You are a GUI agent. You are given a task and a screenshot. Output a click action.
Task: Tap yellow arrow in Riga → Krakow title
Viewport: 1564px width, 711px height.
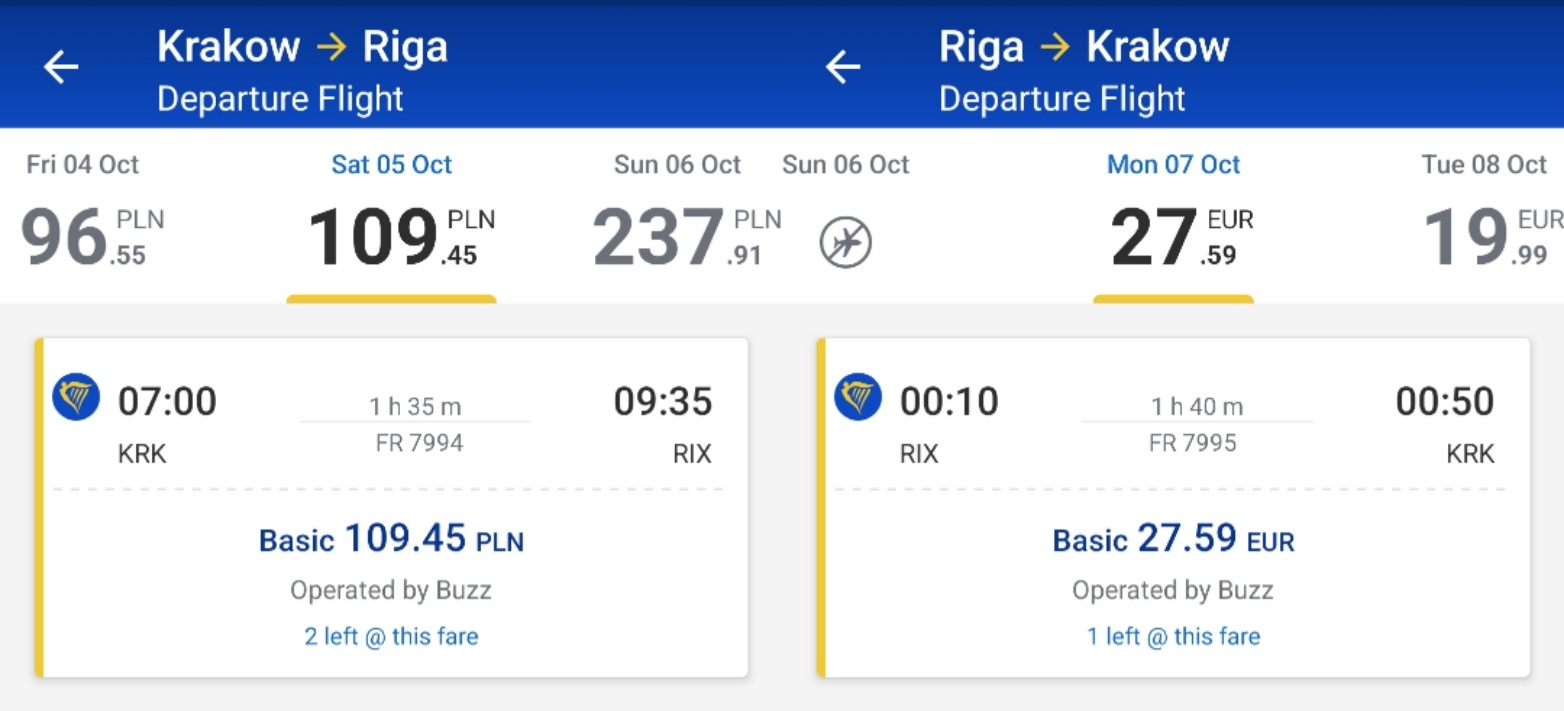[x=1054, y=48]
